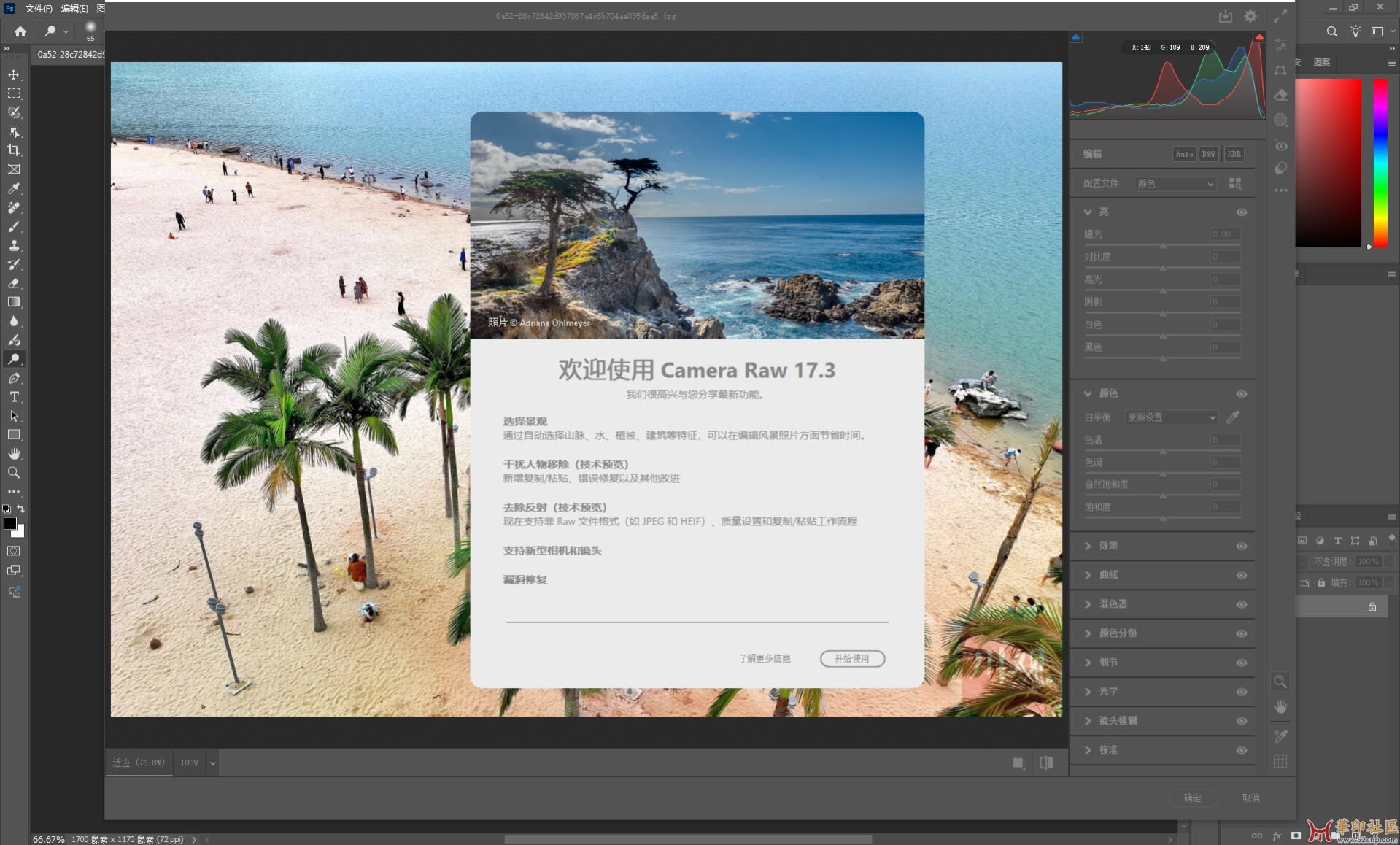Toggle the Camera Raw grid overlay icon
Viewport: 1400px width, 845px height.
(1280, 761)
